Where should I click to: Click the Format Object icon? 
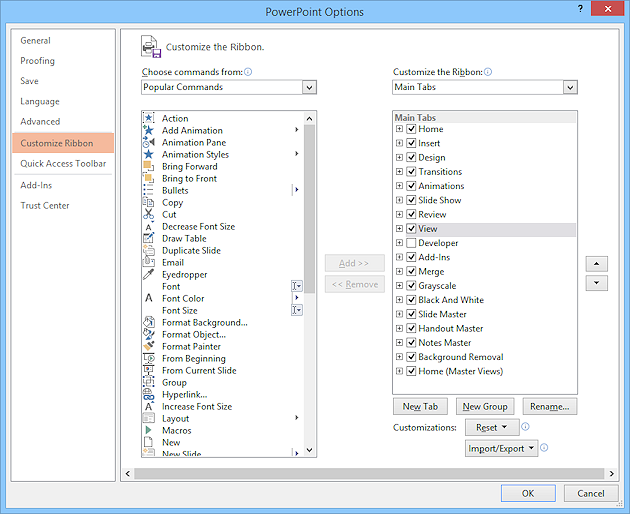pos(149,334)
